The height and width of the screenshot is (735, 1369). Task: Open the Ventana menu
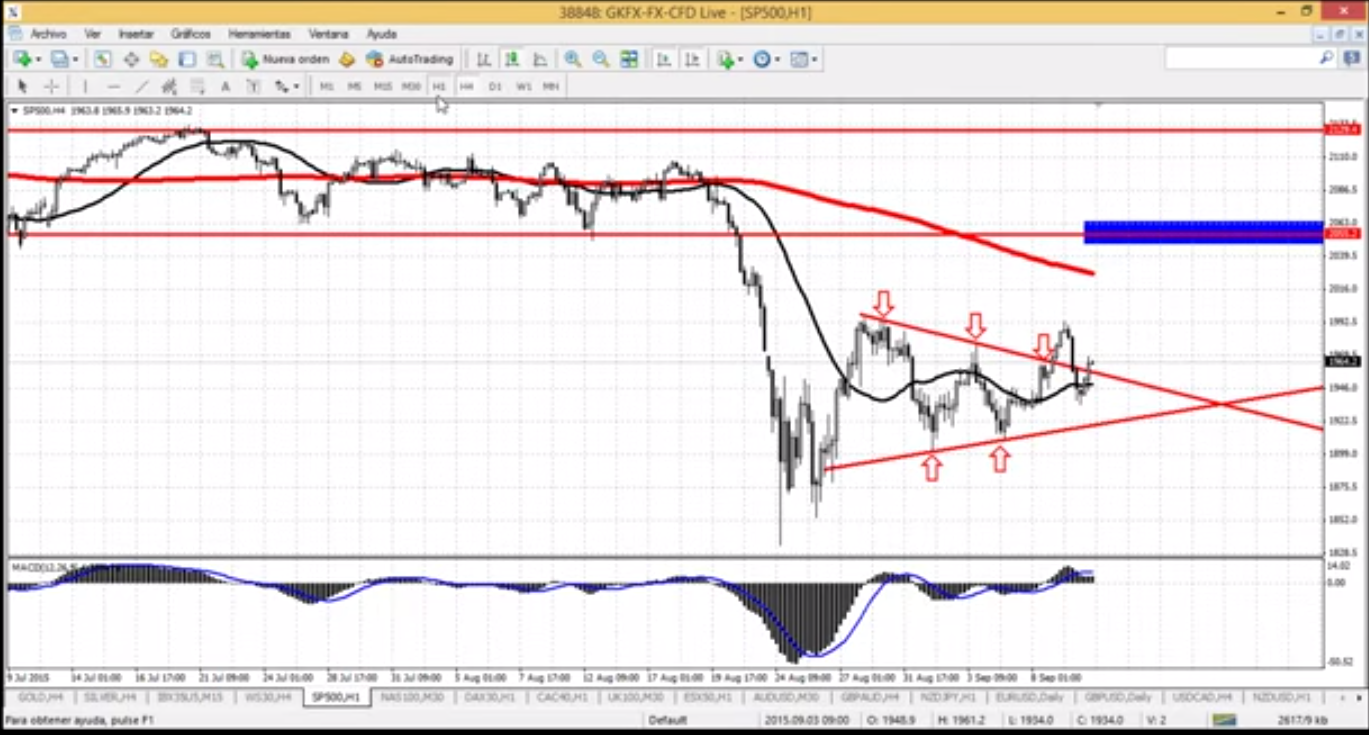tap(329, 34)
